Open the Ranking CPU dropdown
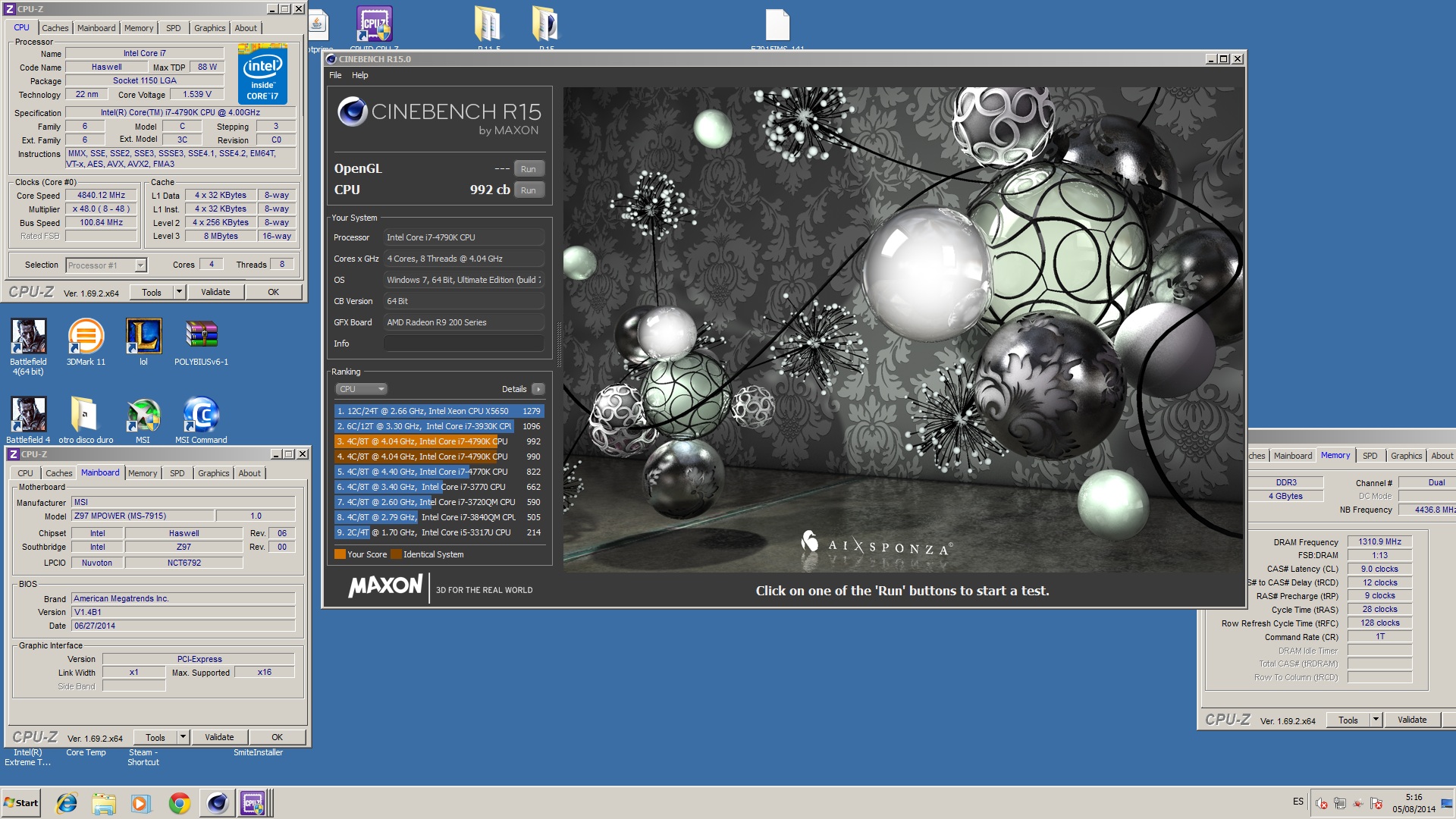 pos(361,389)
